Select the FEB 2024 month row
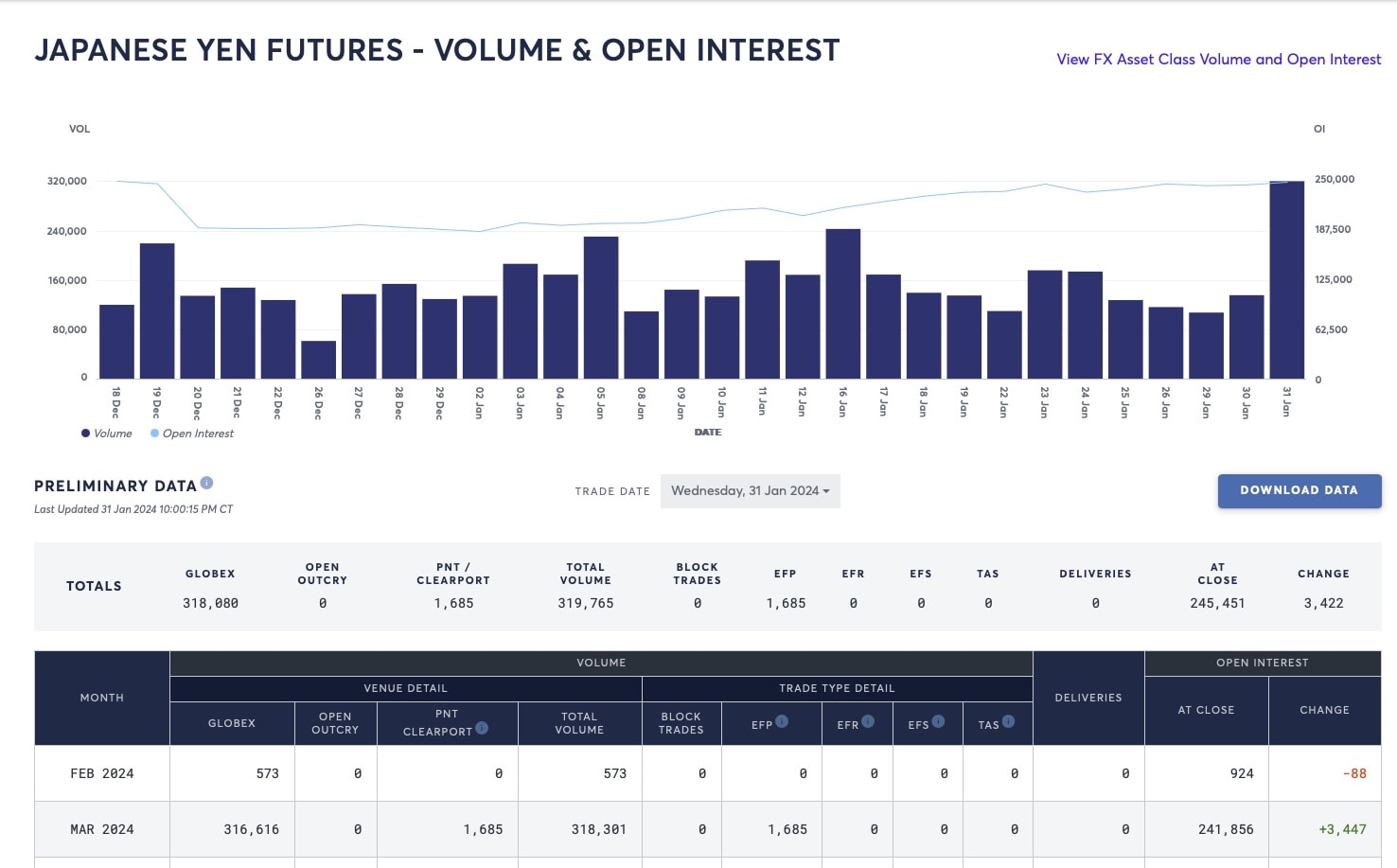Screen dimensions: 1397x868 pos(708,773)
